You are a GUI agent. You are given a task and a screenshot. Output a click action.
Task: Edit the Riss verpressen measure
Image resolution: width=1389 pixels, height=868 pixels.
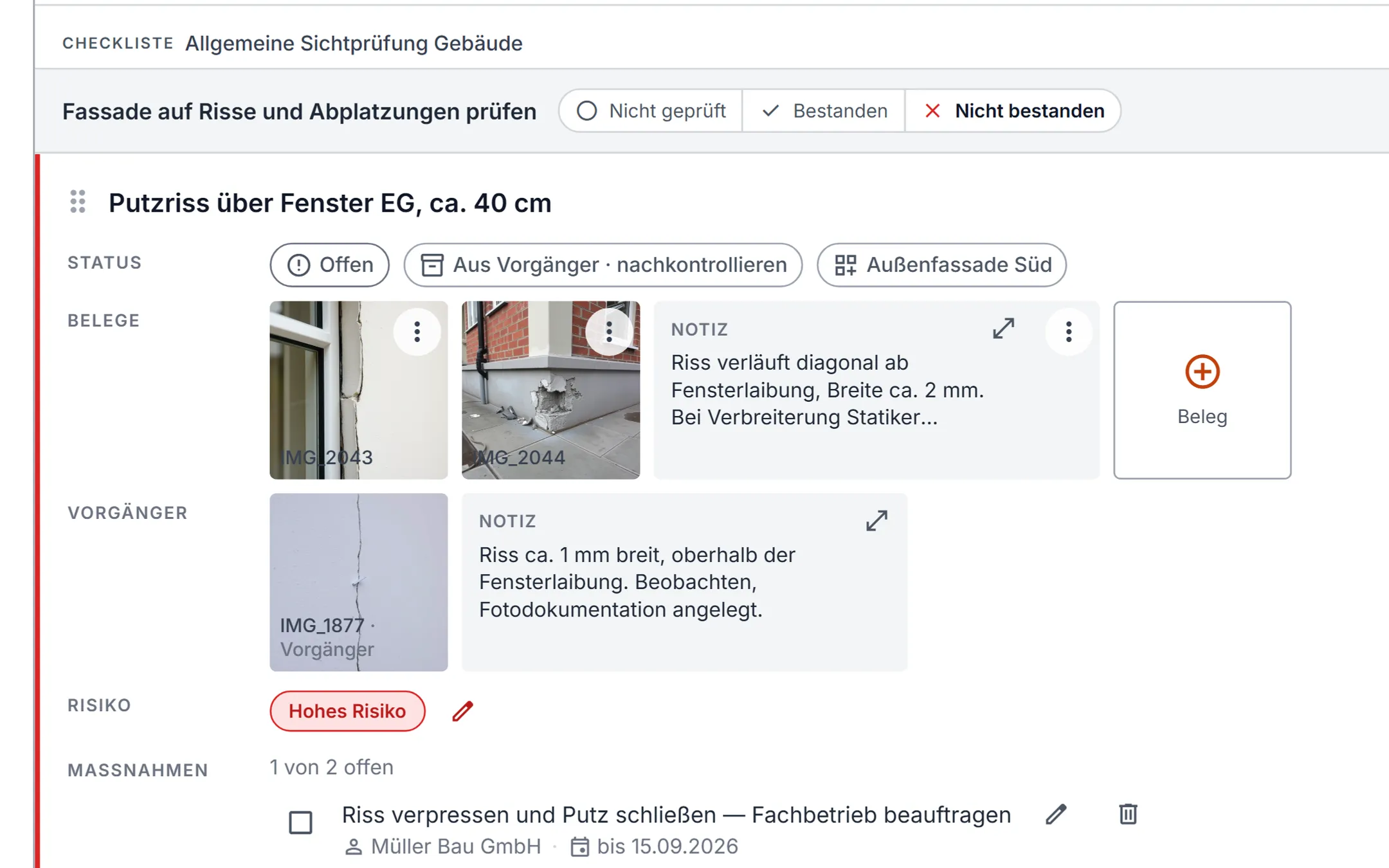click(x=1056, y=815)
